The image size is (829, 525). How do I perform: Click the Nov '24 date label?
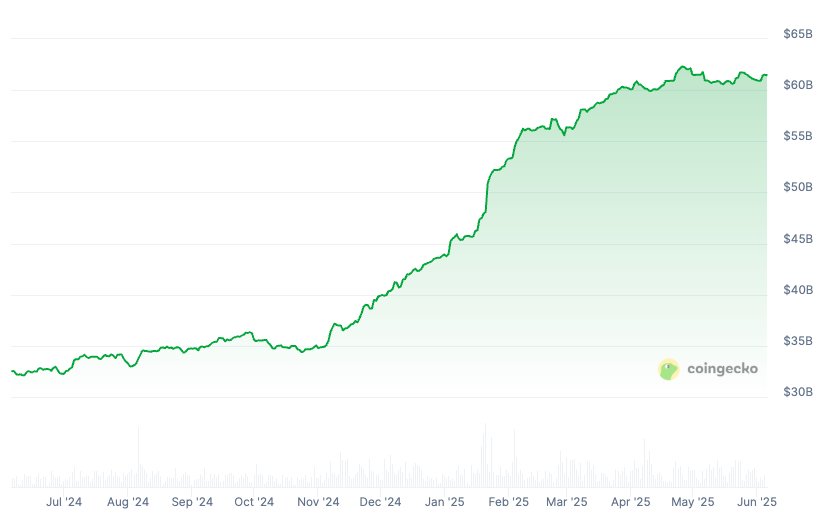(318, 502)
